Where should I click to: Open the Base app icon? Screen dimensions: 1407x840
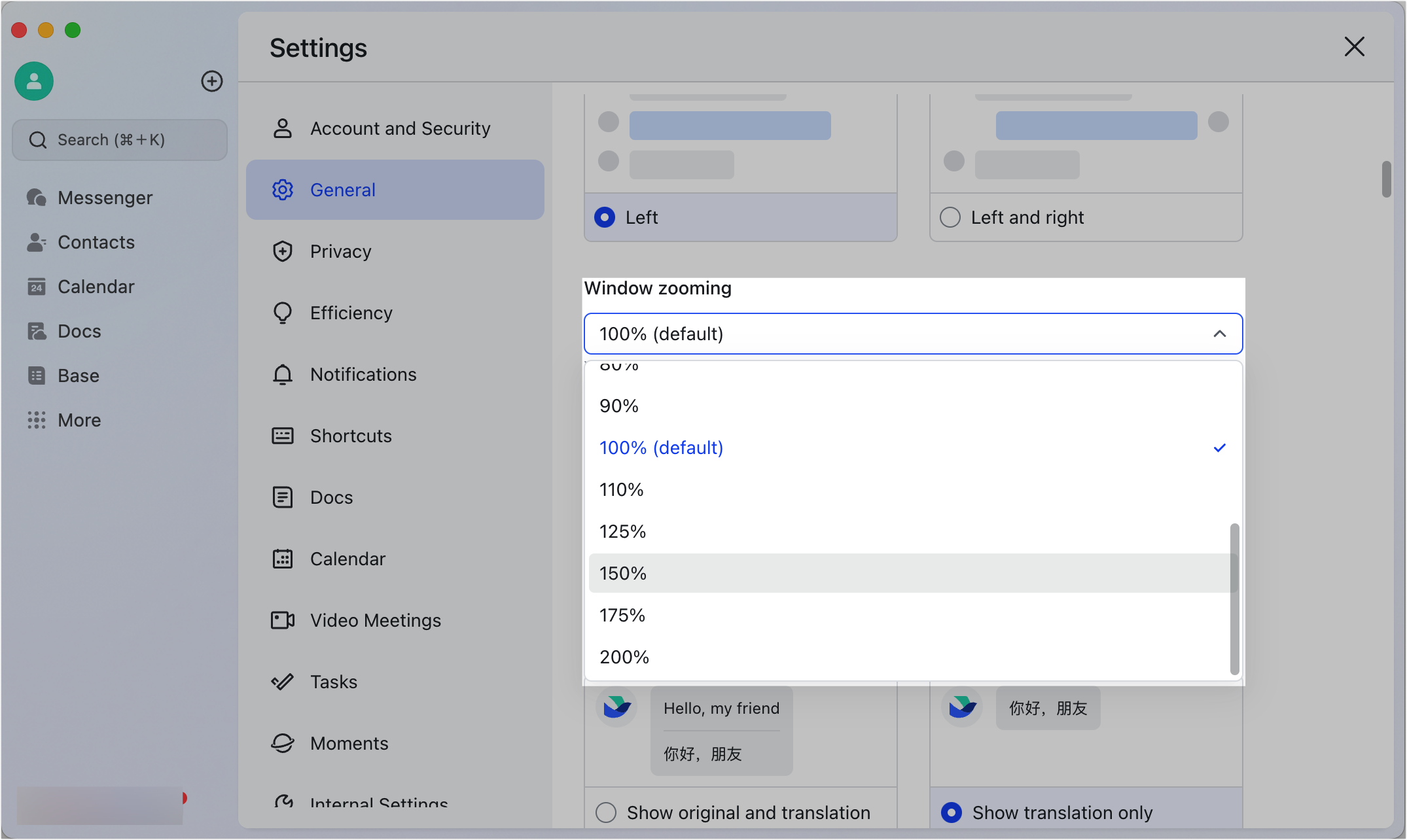point(37,376)
